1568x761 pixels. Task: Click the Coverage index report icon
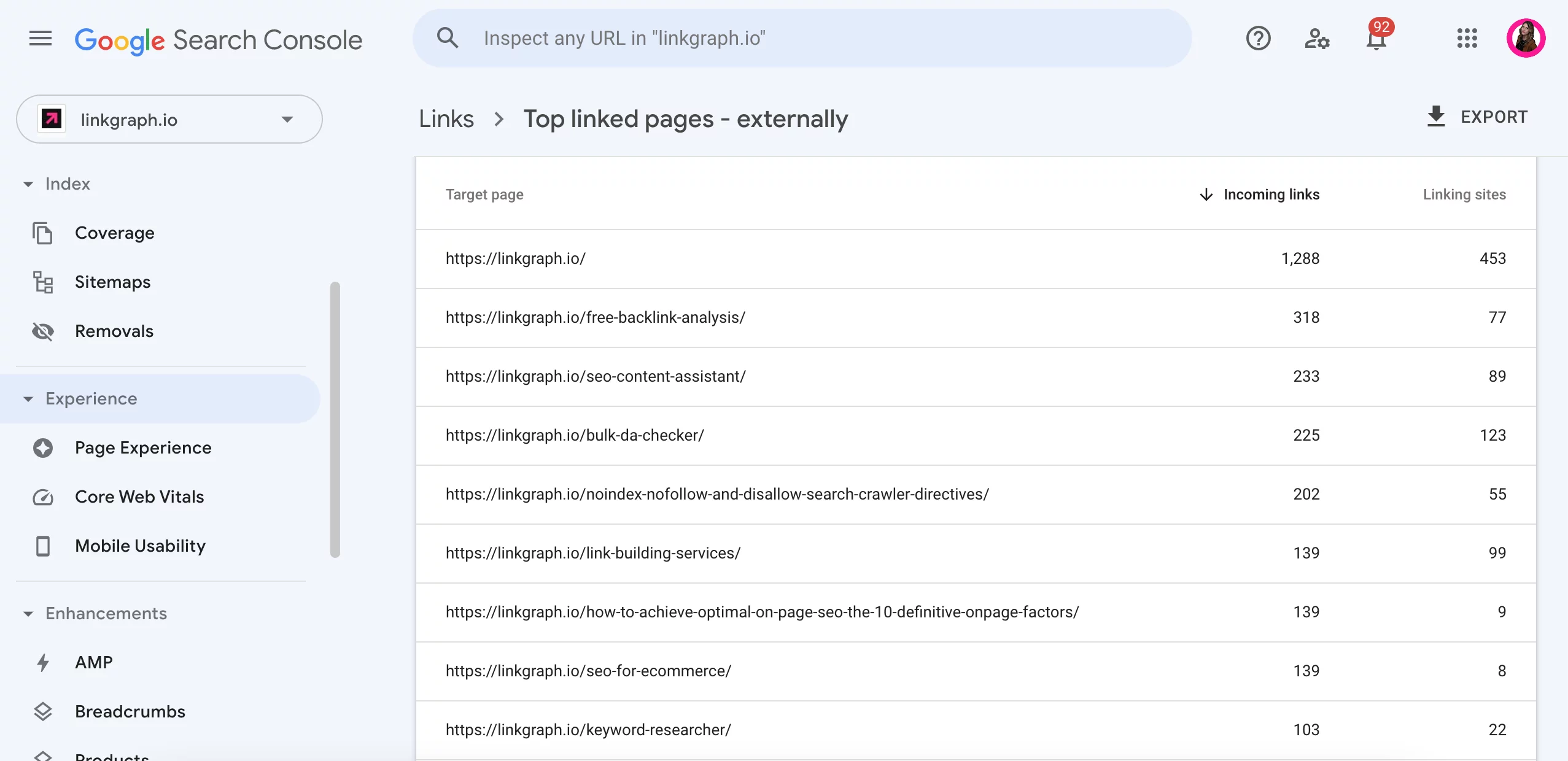42,232
